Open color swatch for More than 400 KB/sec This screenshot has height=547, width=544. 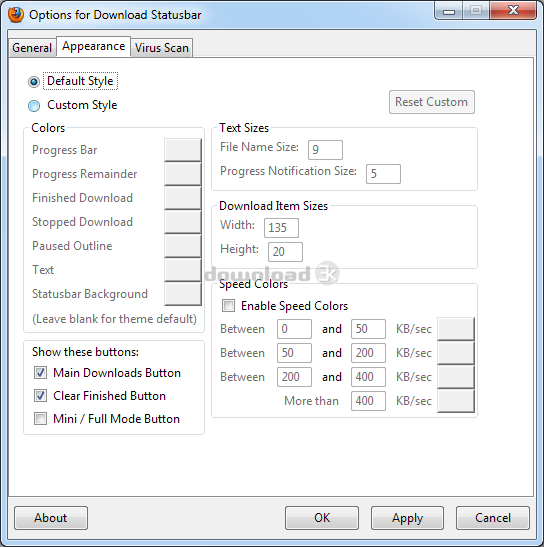456,401
